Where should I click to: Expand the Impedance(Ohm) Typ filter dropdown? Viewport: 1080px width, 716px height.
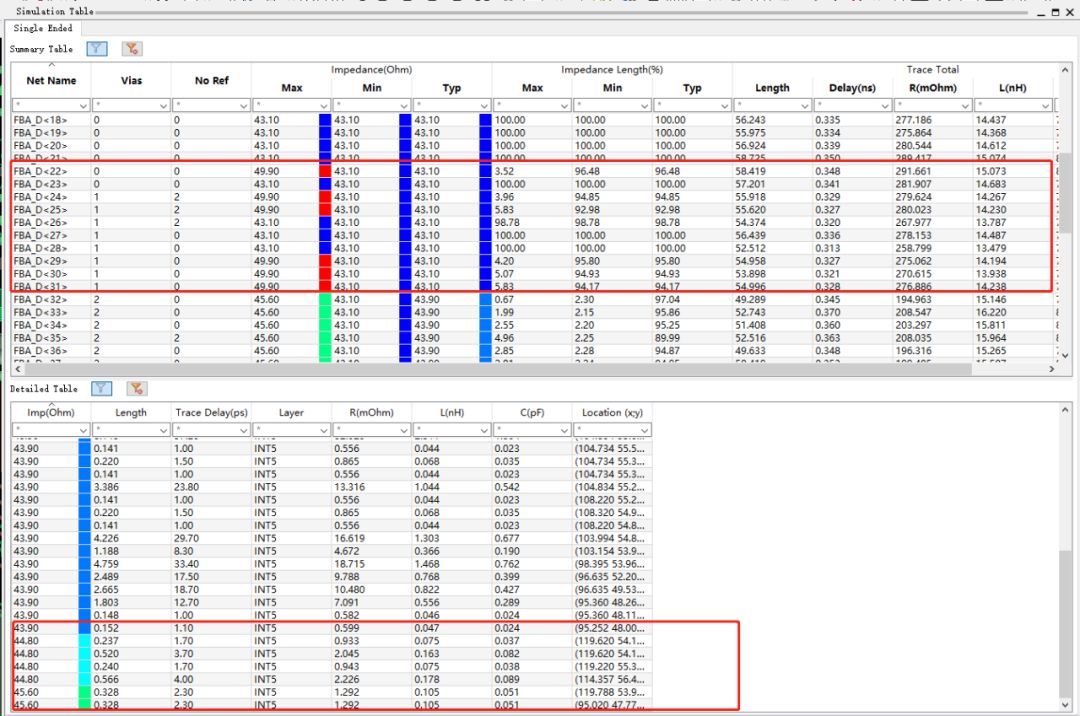(484, 105)
